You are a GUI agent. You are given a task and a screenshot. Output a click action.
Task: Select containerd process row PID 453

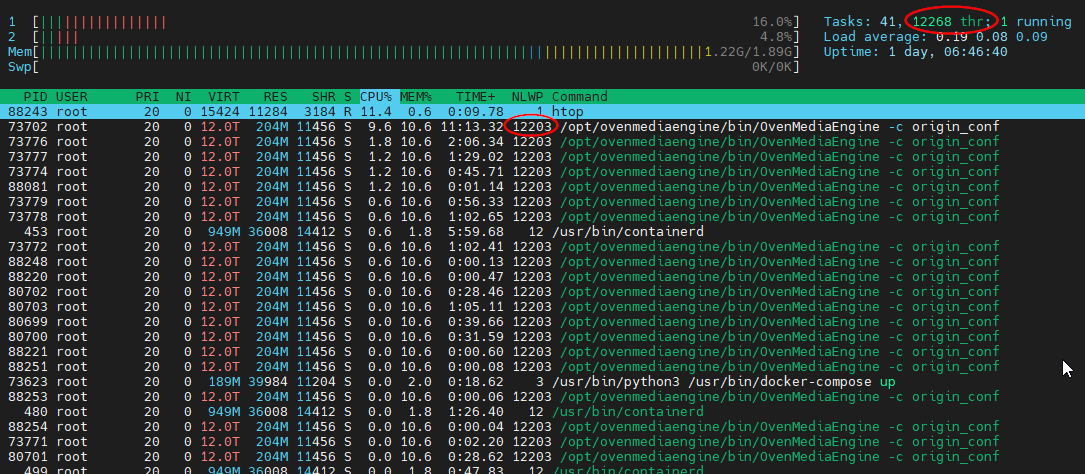coord(542,231)
